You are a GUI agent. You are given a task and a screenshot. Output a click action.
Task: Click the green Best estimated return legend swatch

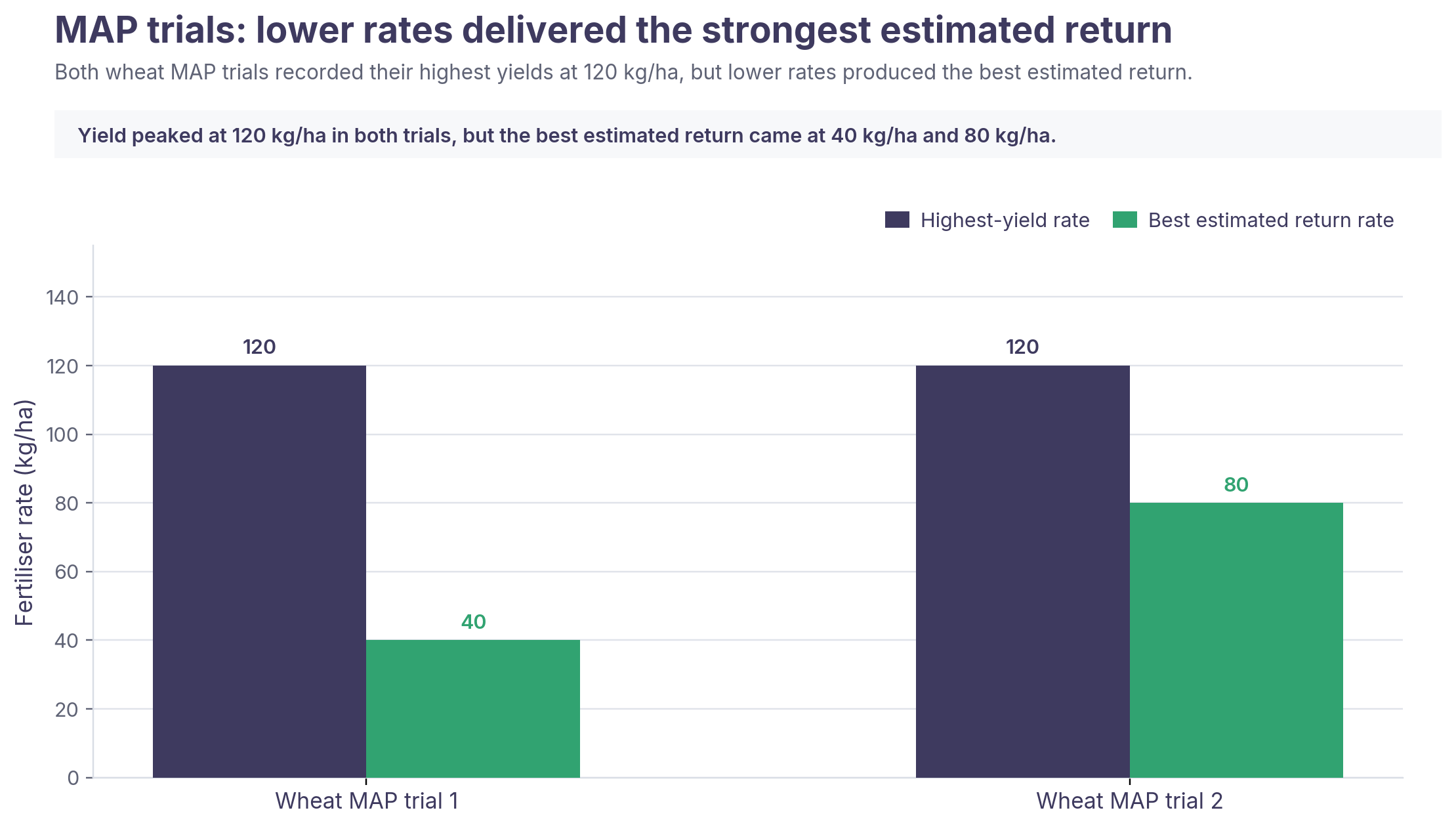(1125, 220)
